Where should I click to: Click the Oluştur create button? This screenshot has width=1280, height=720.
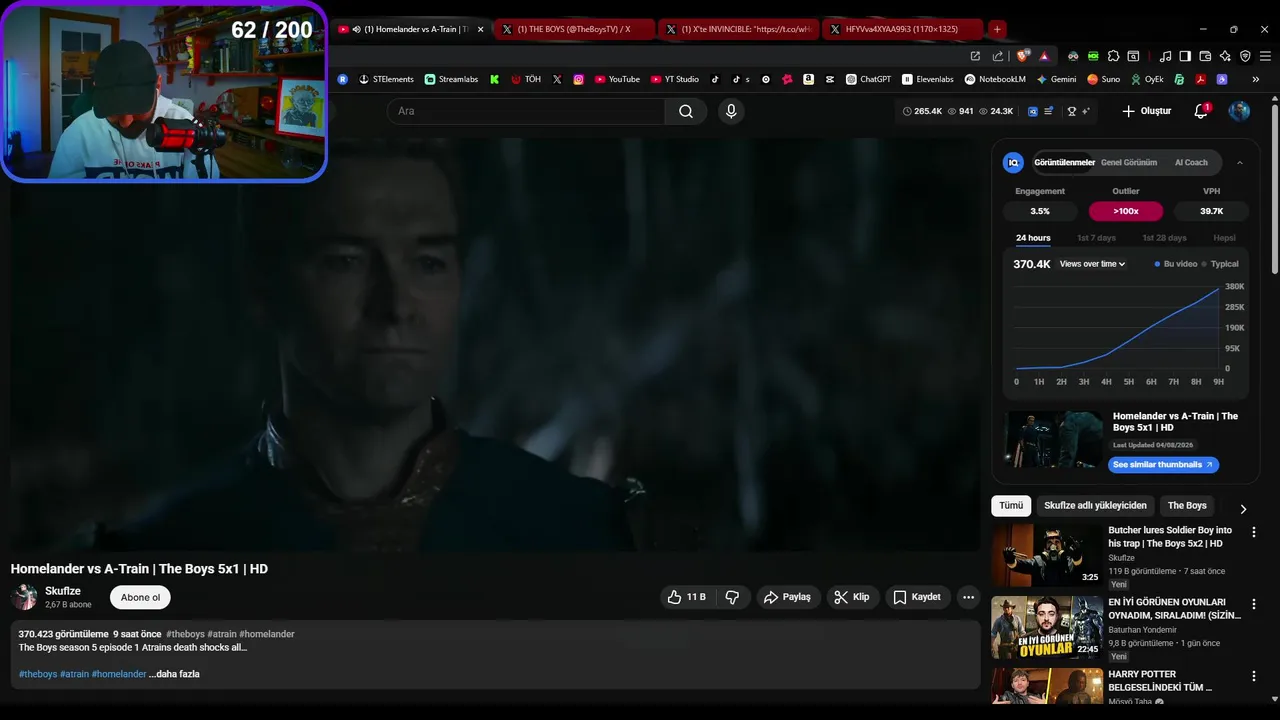click(1146, 111)
